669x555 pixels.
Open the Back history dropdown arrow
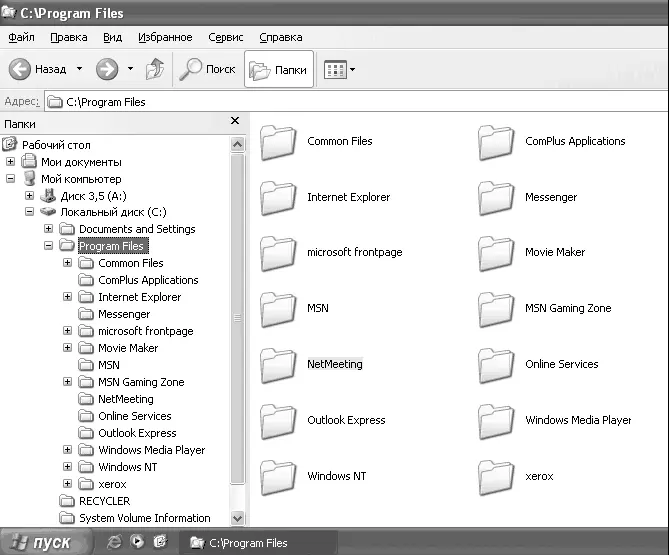[x=78, y=69]
